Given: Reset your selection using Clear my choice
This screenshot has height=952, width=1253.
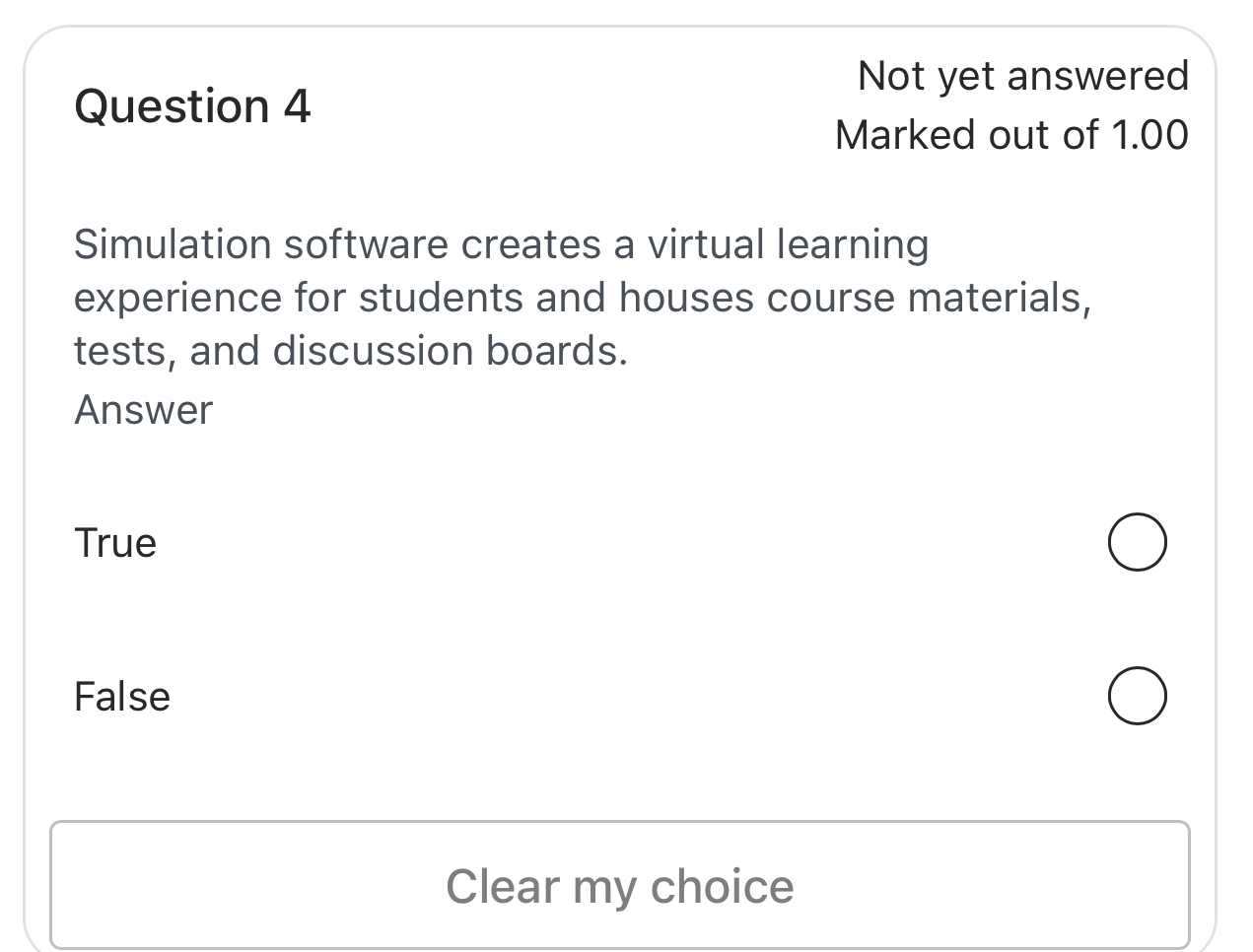Looking at the screenshot, I should click(621, 885).
